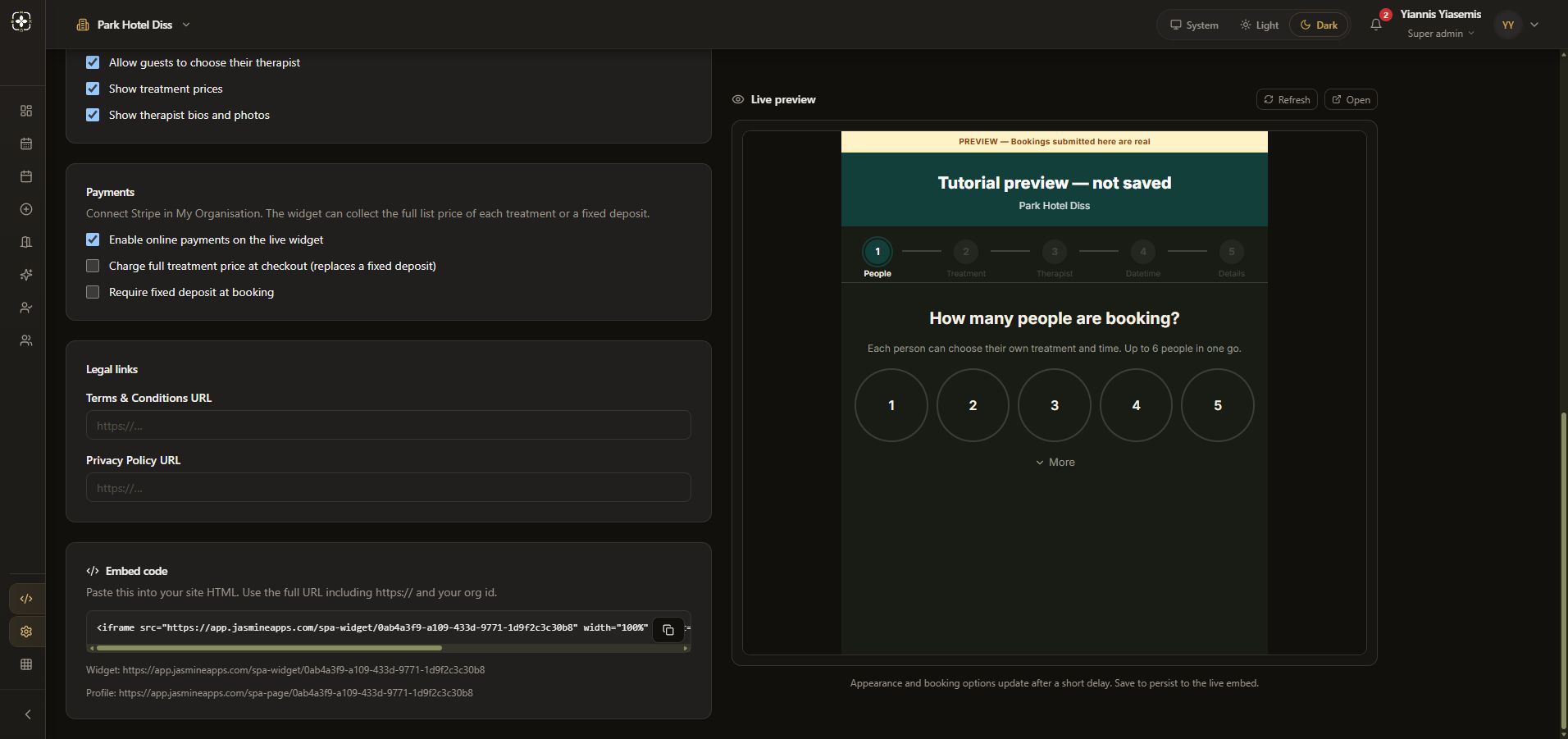This screenshot has height=739, width=1568.
Task: Open the calendar with dots sidebar icon
Action: tap(26, 144)
